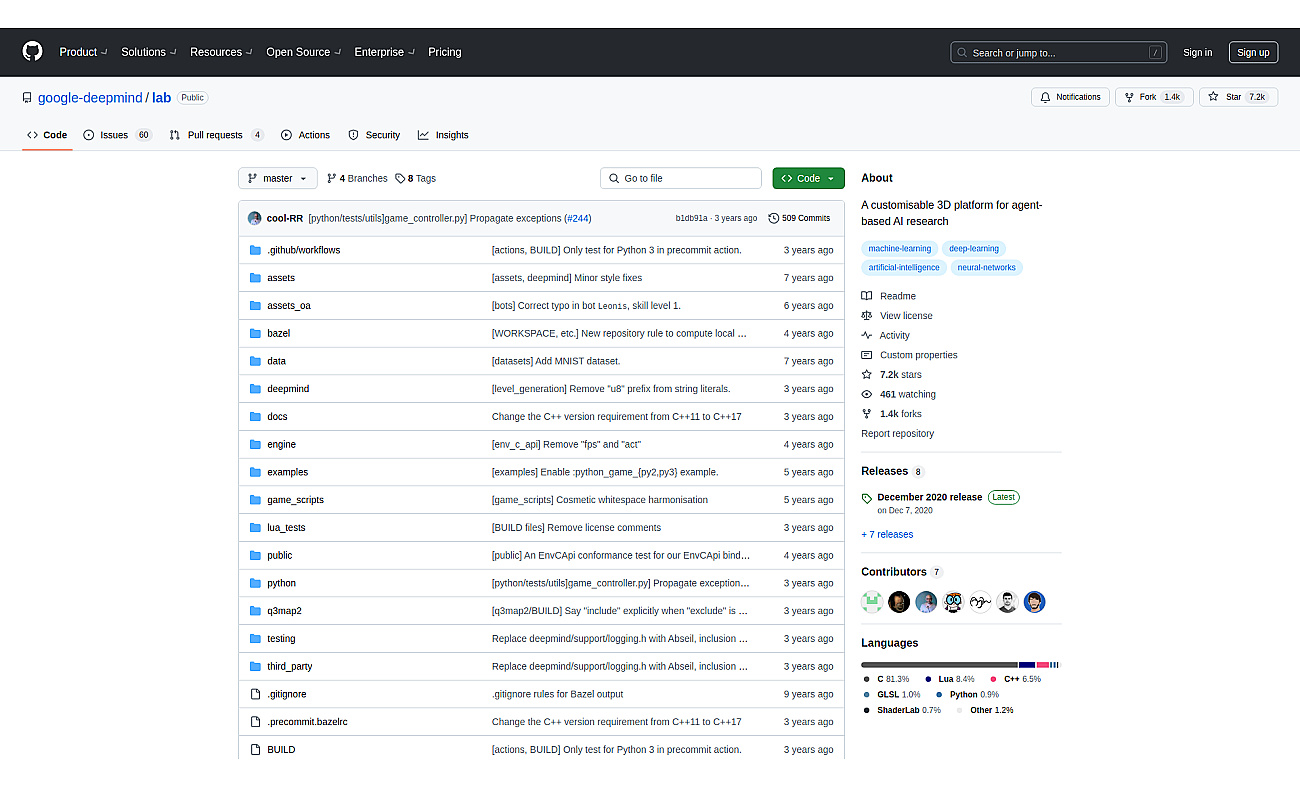Click the Sign in link
The width and height of the screenshot is (1300, 788).
tap(1197, 53)
